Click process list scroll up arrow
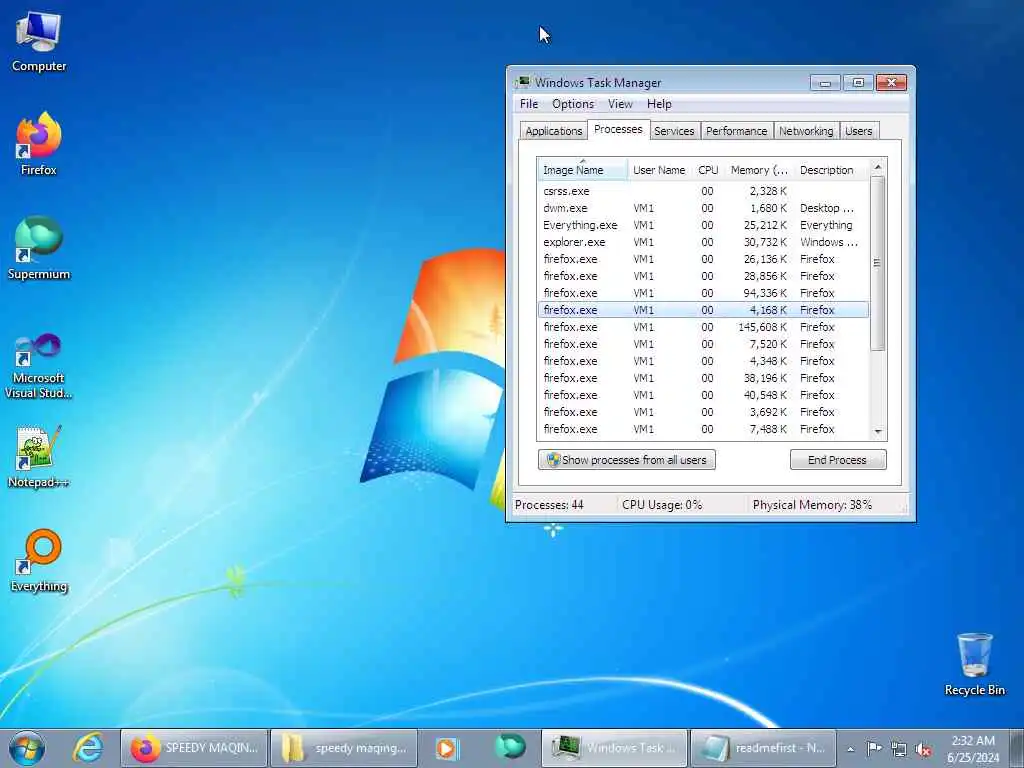The image size is (1024, 768). click(878, 167)
